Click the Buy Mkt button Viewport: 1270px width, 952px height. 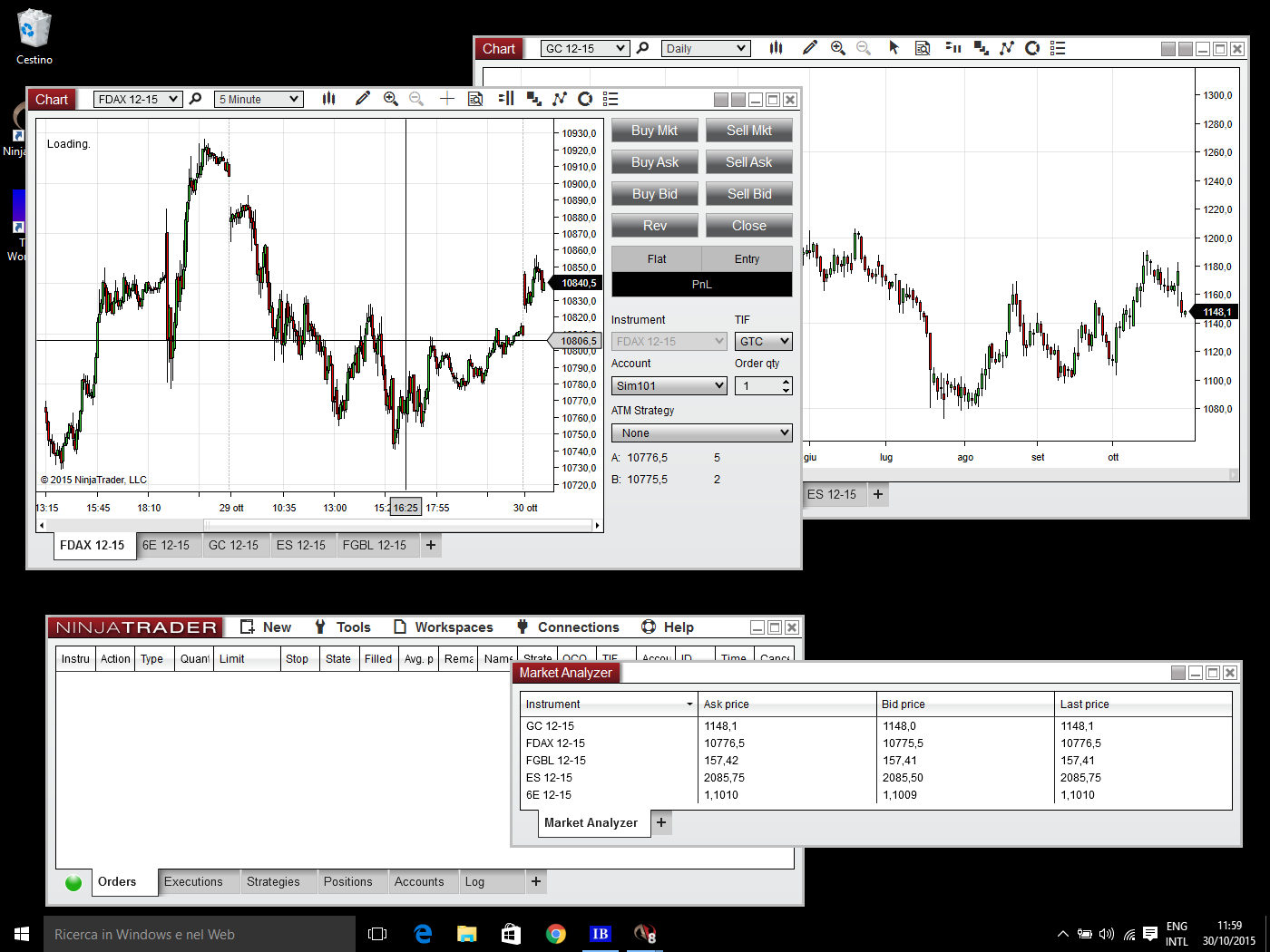click(x=655, y=131)
